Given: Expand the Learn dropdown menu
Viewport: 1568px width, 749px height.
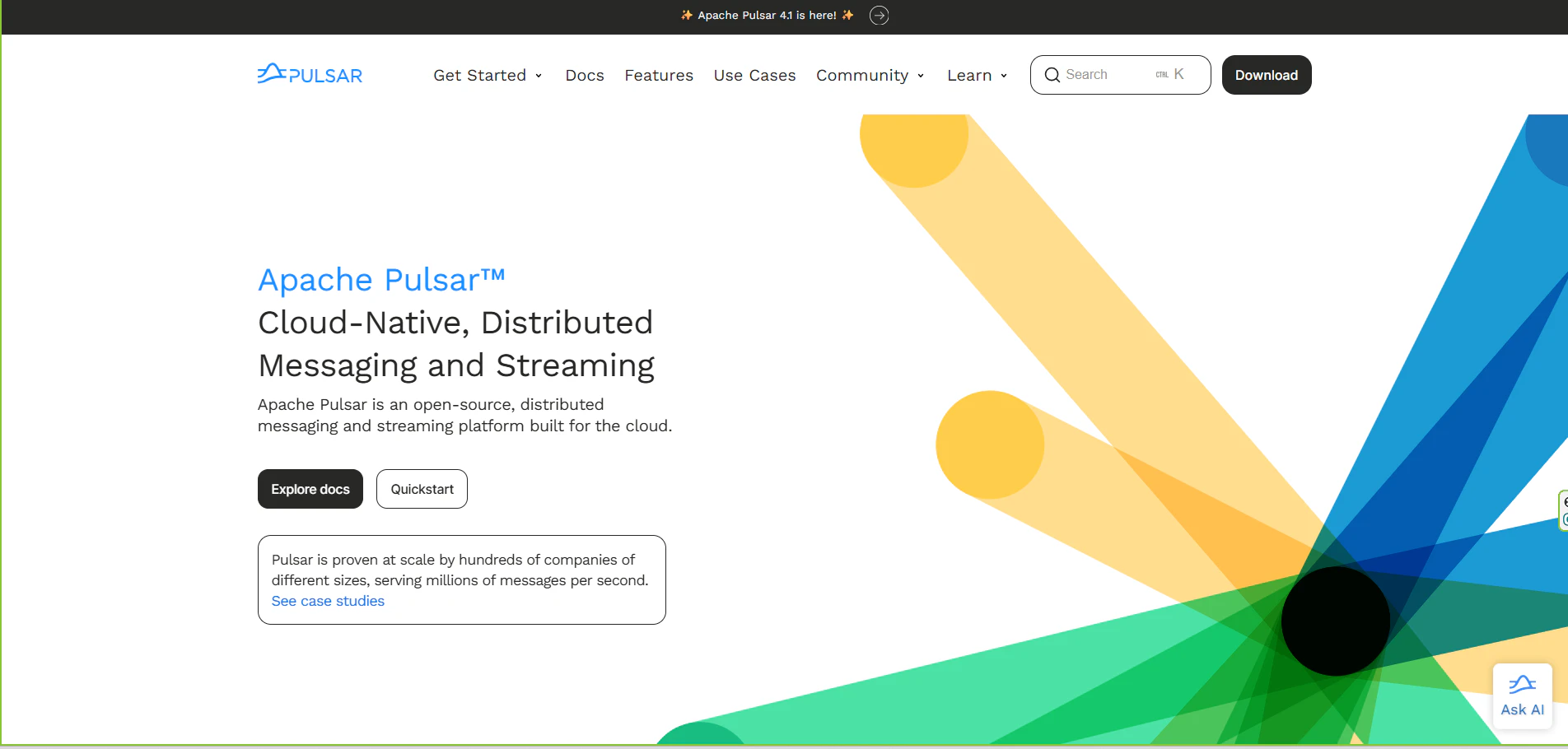Looking at the screenshot, I should coord(977,76).
